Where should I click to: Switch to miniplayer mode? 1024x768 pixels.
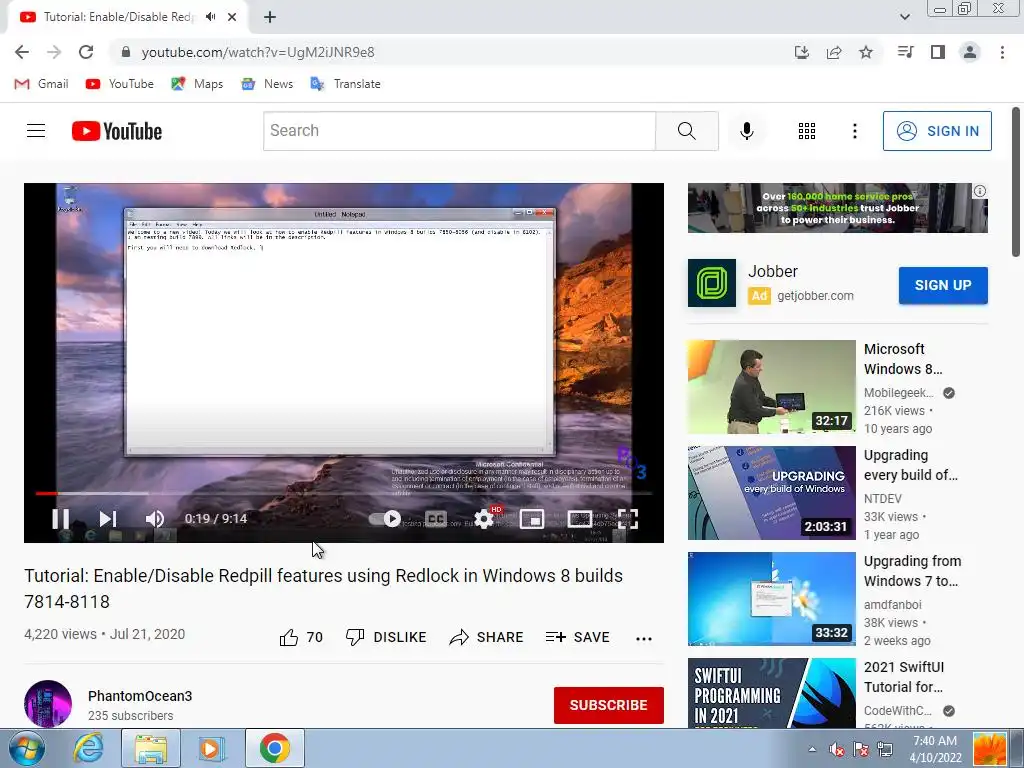click(x=532, y=519)
